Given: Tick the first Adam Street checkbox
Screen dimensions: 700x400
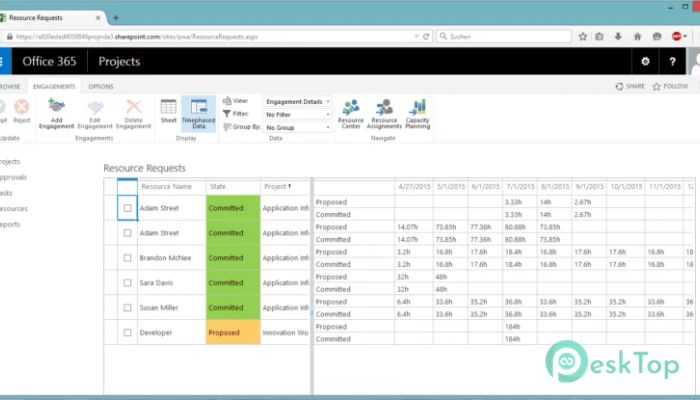Looking at the screenshot, I should 127,208.
